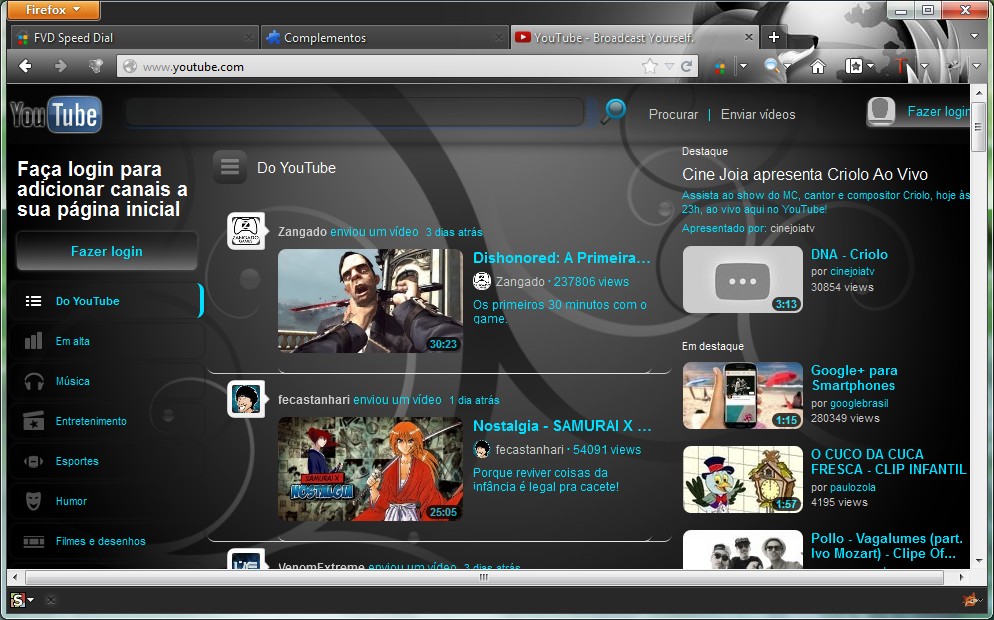The width and height of the screenshot is (994, 620).
Task: Close the YouTube tab
Action: click(x=748, y=37)
